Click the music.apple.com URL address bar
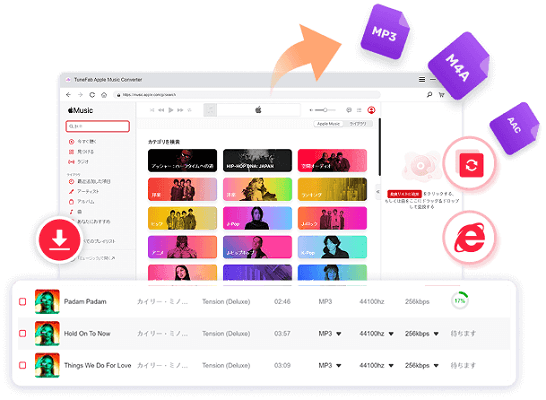This screenshot has width=546, height=400. pyautogui.click(x=247, y=95)
